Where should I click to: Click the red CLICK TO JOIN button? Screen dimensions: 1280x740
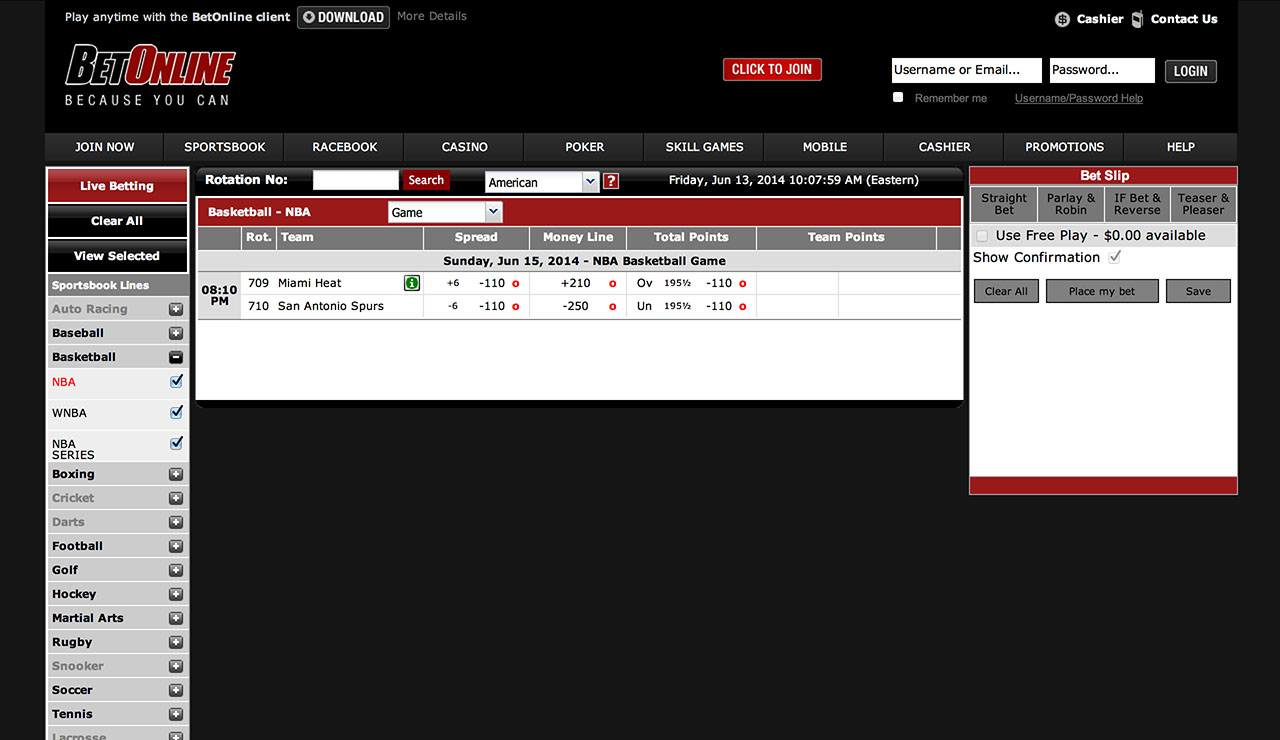772,69
